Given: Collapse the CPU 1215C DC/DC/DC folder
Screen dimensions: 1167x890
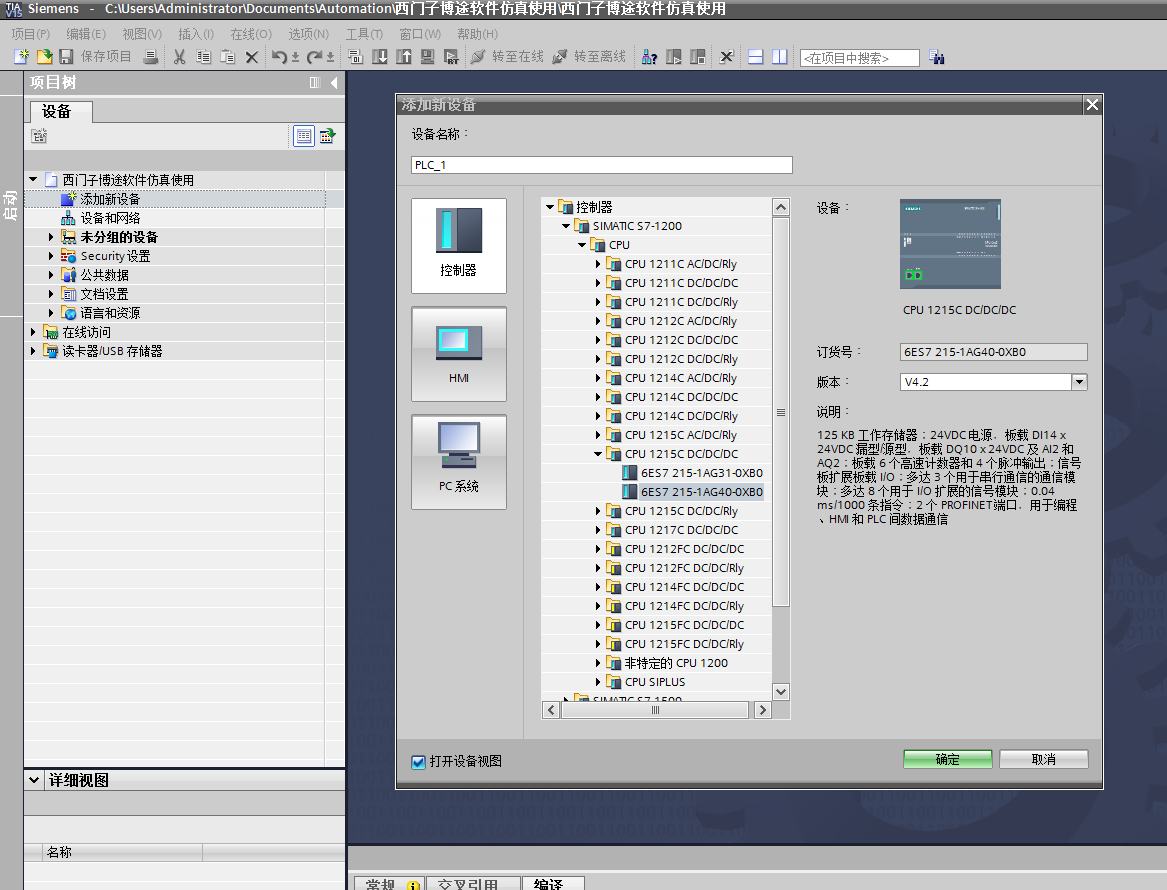Looking at the screenshot, I should pos(598,454).
